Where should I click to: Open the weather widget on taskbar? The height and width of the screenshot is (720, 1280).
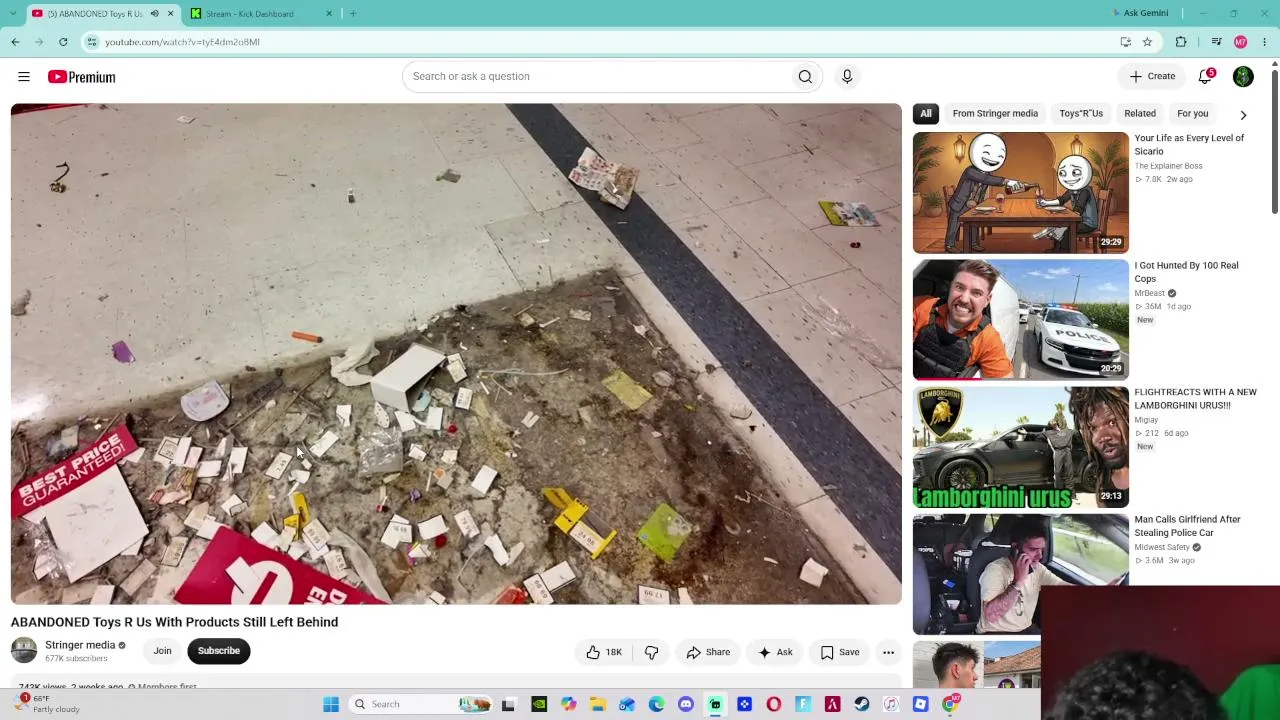[x=48, y=704]
